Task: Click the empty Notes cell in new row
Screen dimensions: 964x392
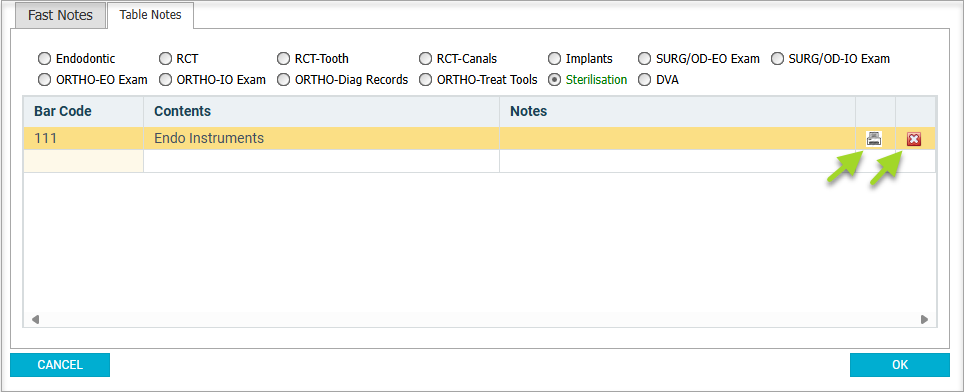Action: [678, 161]
